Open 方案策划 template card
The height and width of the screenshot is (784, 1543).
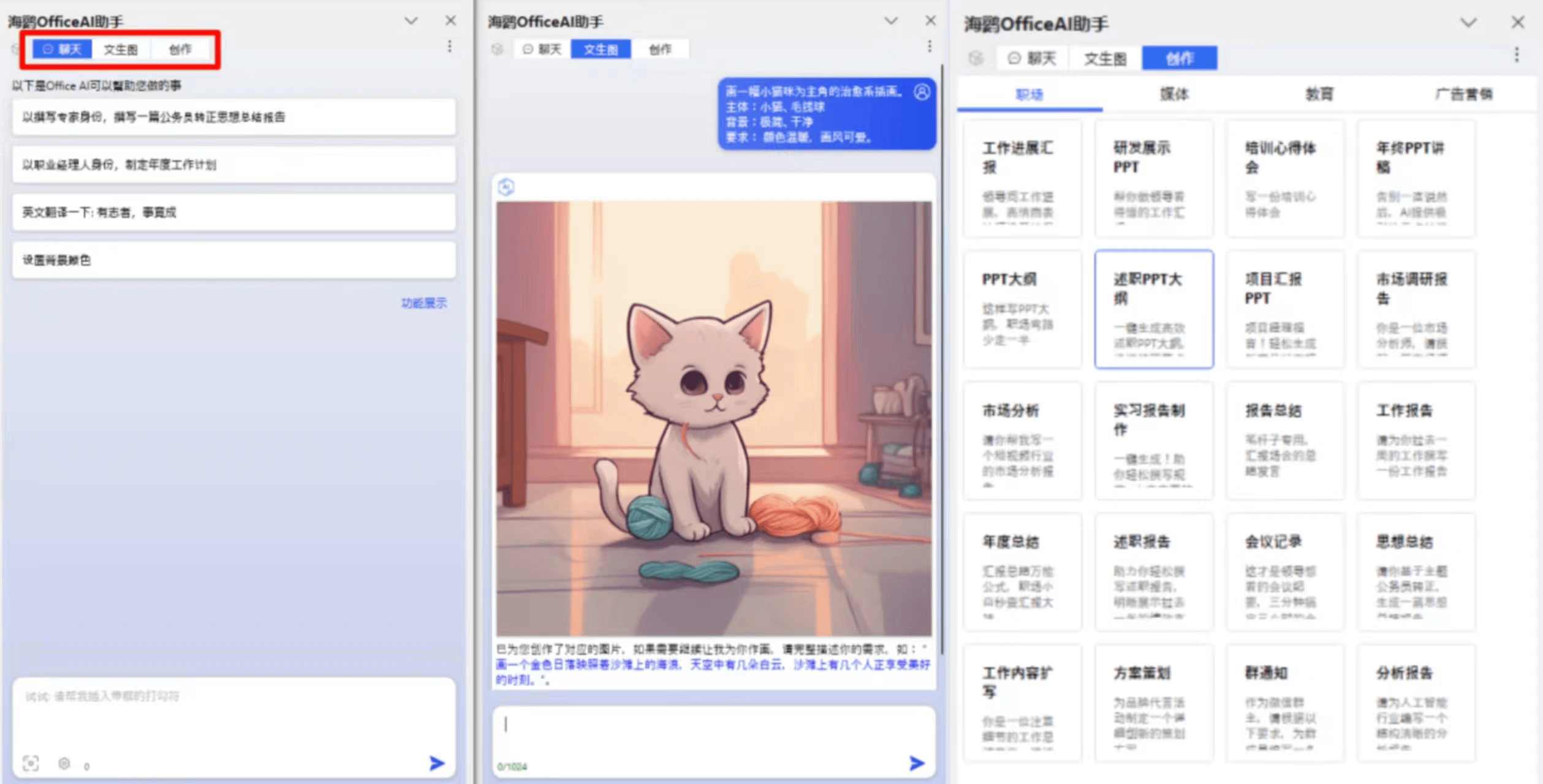pos(1153,703)
